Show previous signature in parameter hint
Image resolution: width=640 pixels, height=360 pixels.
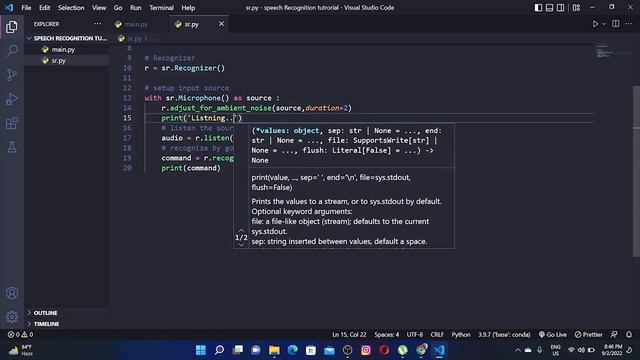pyautogui.click(x=241, y=230)
